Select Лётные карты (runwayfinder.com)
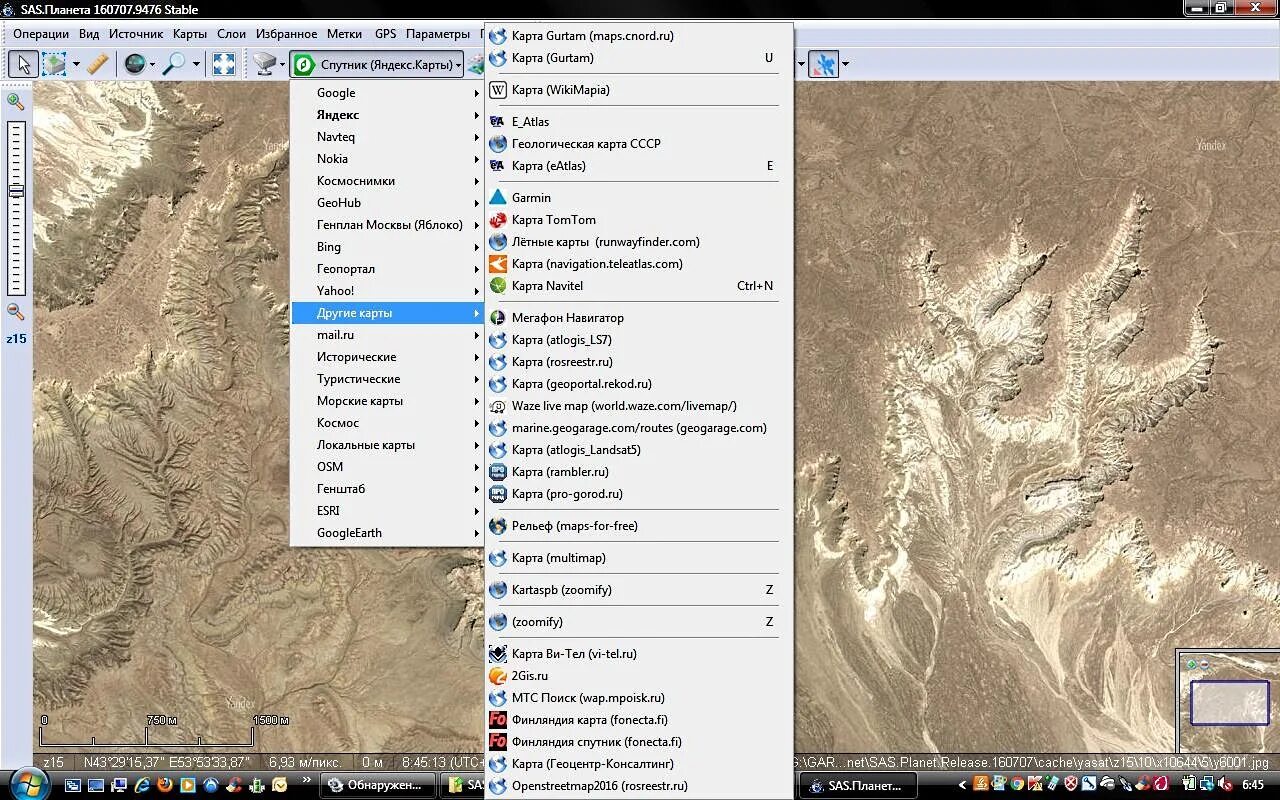The width and height of the screenshot is (1280, 800). (x=638, y=242)
